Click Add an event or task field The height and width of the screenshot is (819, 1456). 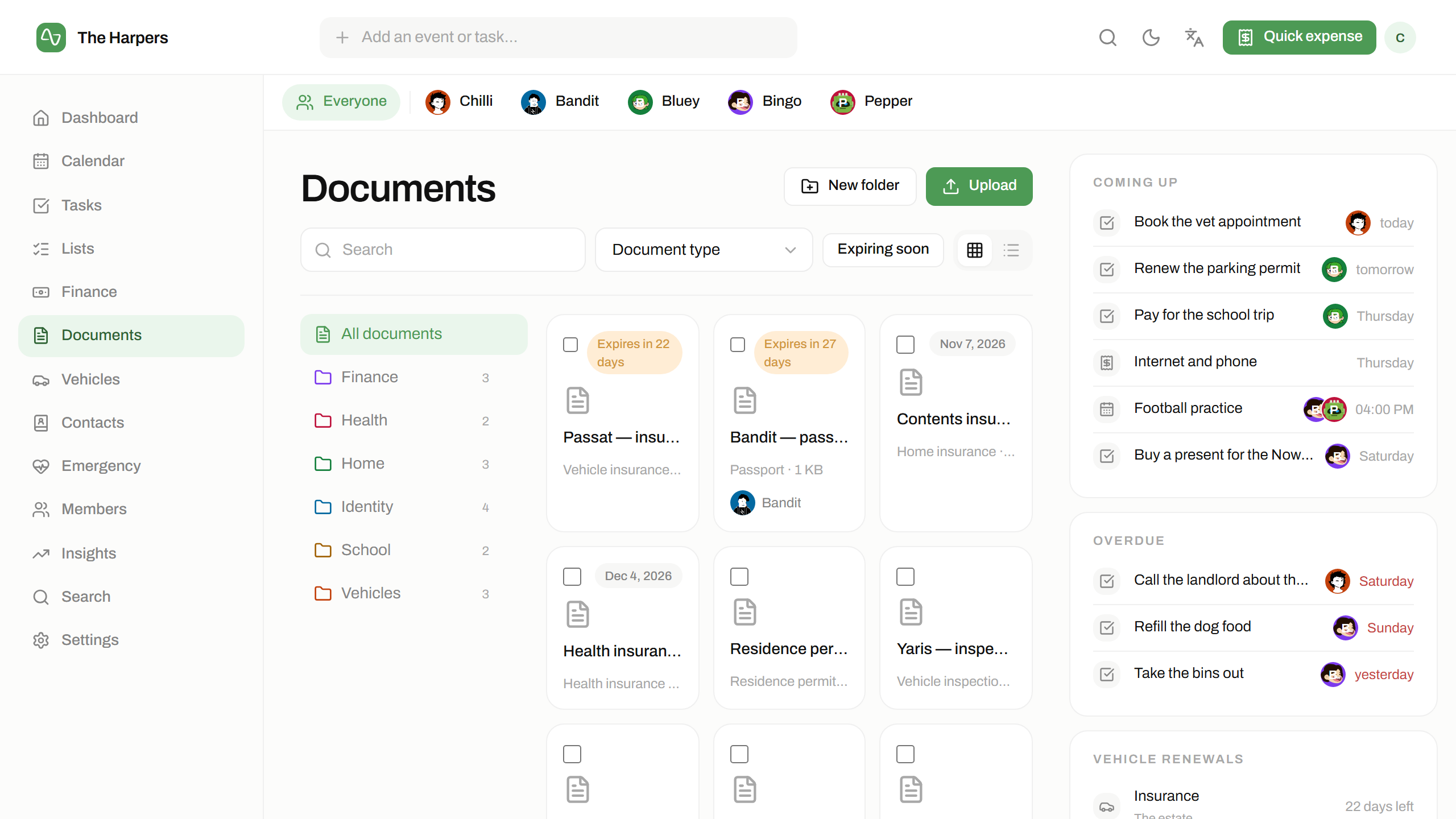coord(558,38)
